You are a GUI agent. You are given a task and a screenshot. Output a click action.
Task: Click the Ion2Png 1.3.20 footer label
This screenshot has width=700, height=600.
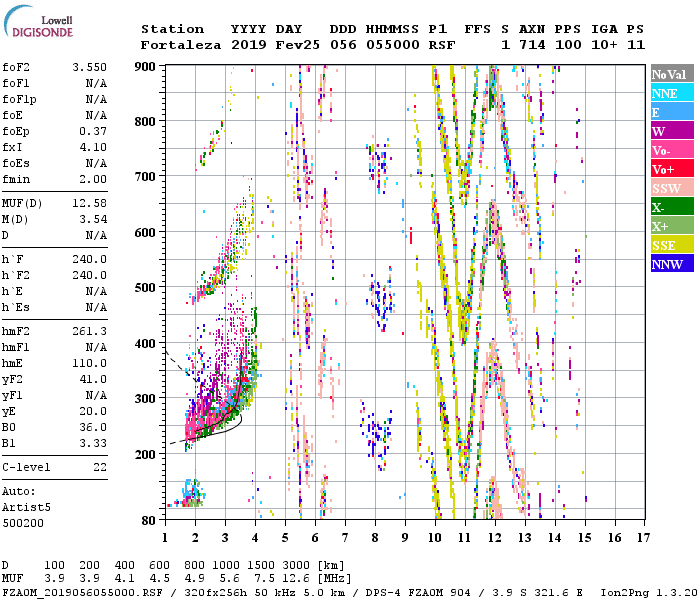point(649,593)
